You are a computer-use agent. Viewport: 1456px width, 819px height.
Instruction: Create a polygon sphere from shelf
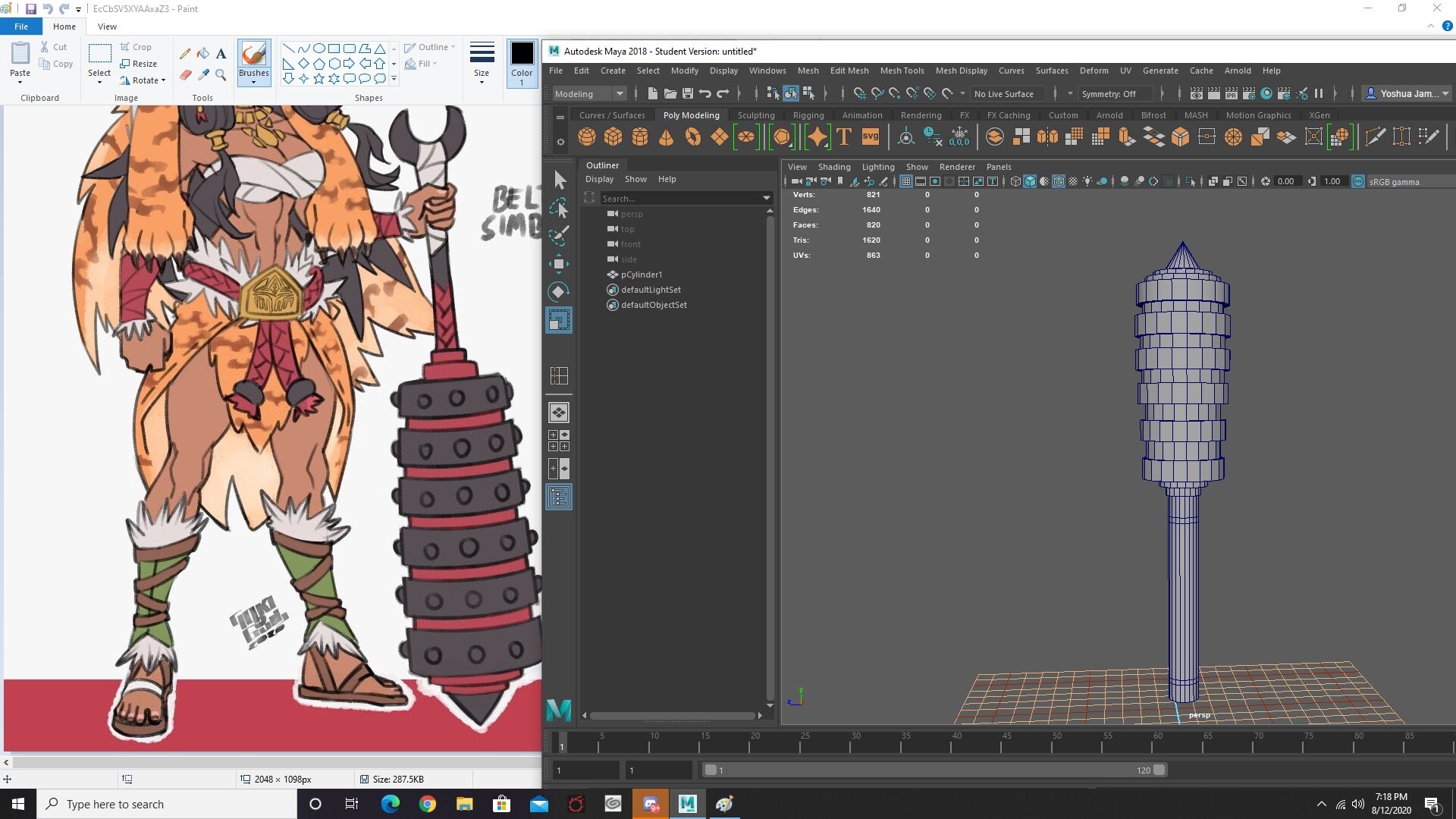coord(586,137)
